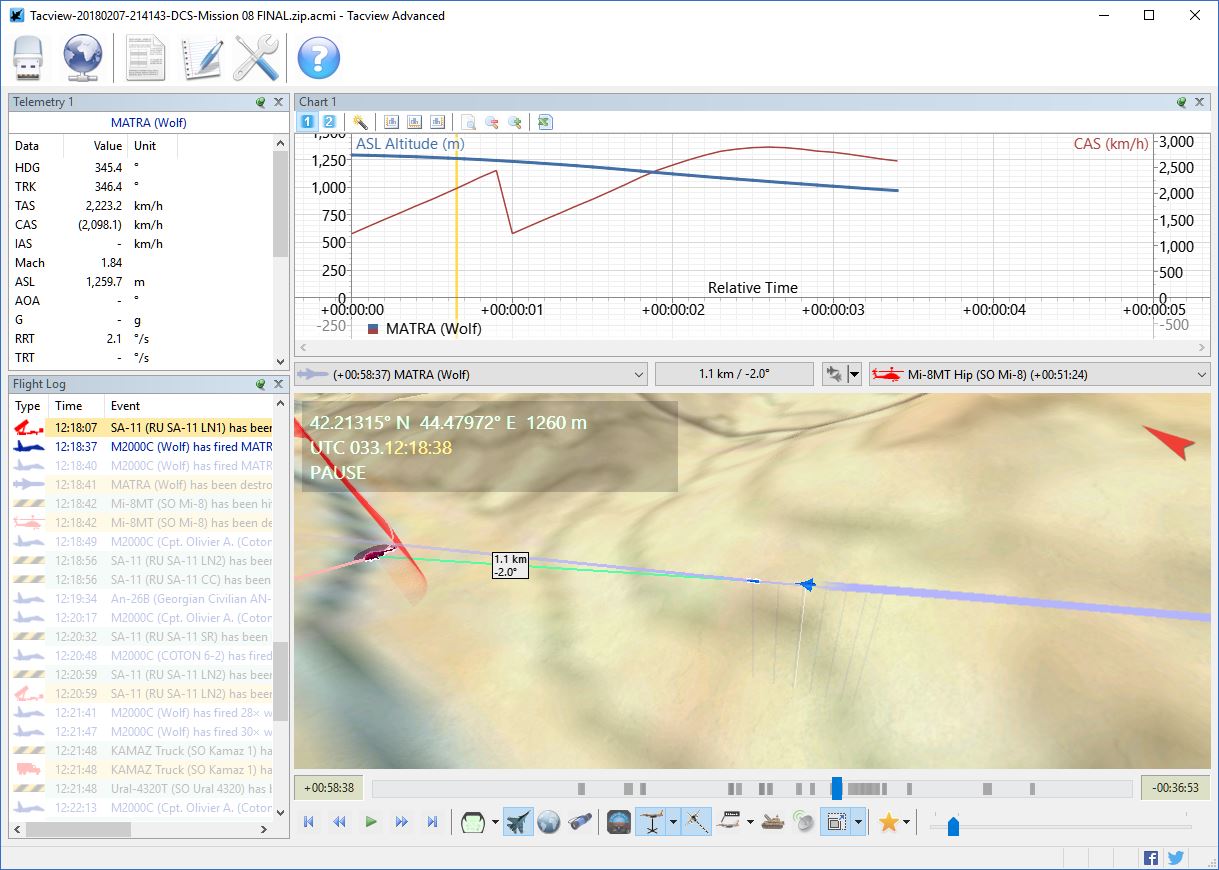Viewport: 1219px width, 870px height.
Task: Open the Mi-8MT Hip target selection dropdown
Action: [x=1040, y=375]
